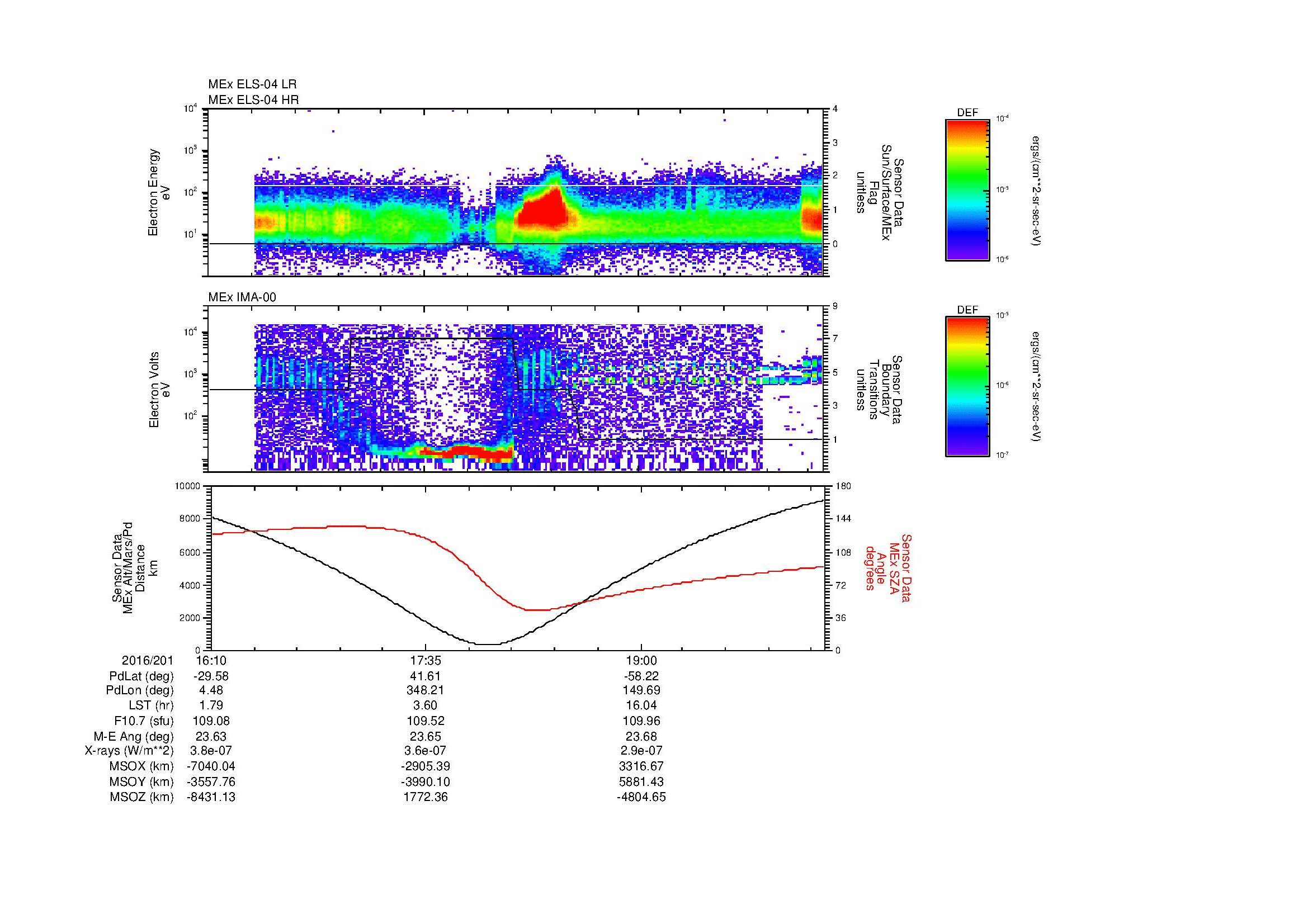Click the date label '2016/201'
Image resolution: width=1308 pixels, height=924 pixels.
(148, 660)
